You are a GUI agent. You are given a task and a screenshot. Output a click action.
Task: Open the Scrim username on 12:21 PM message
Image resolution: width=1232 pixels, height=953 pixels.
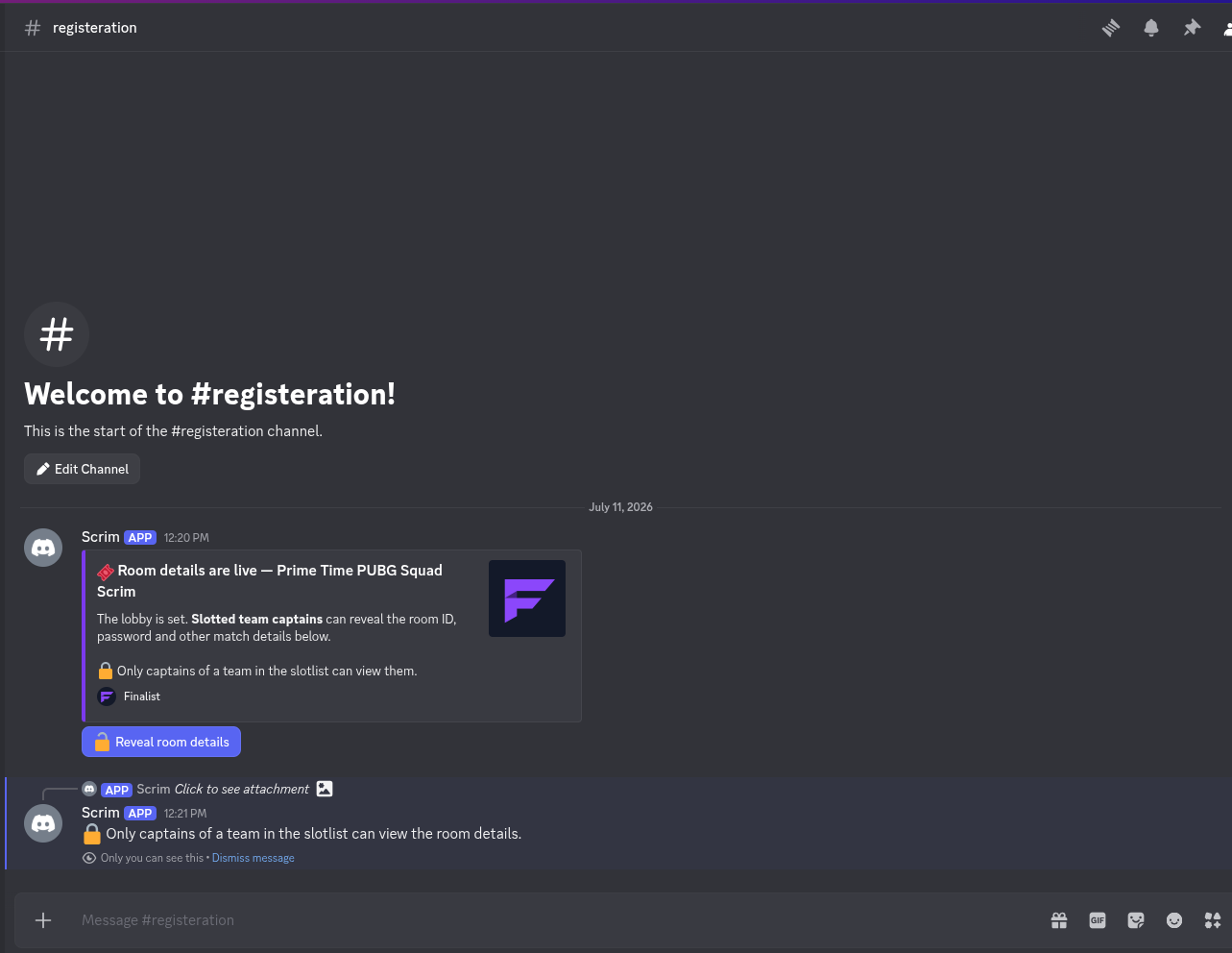click(x=101, y=813)
